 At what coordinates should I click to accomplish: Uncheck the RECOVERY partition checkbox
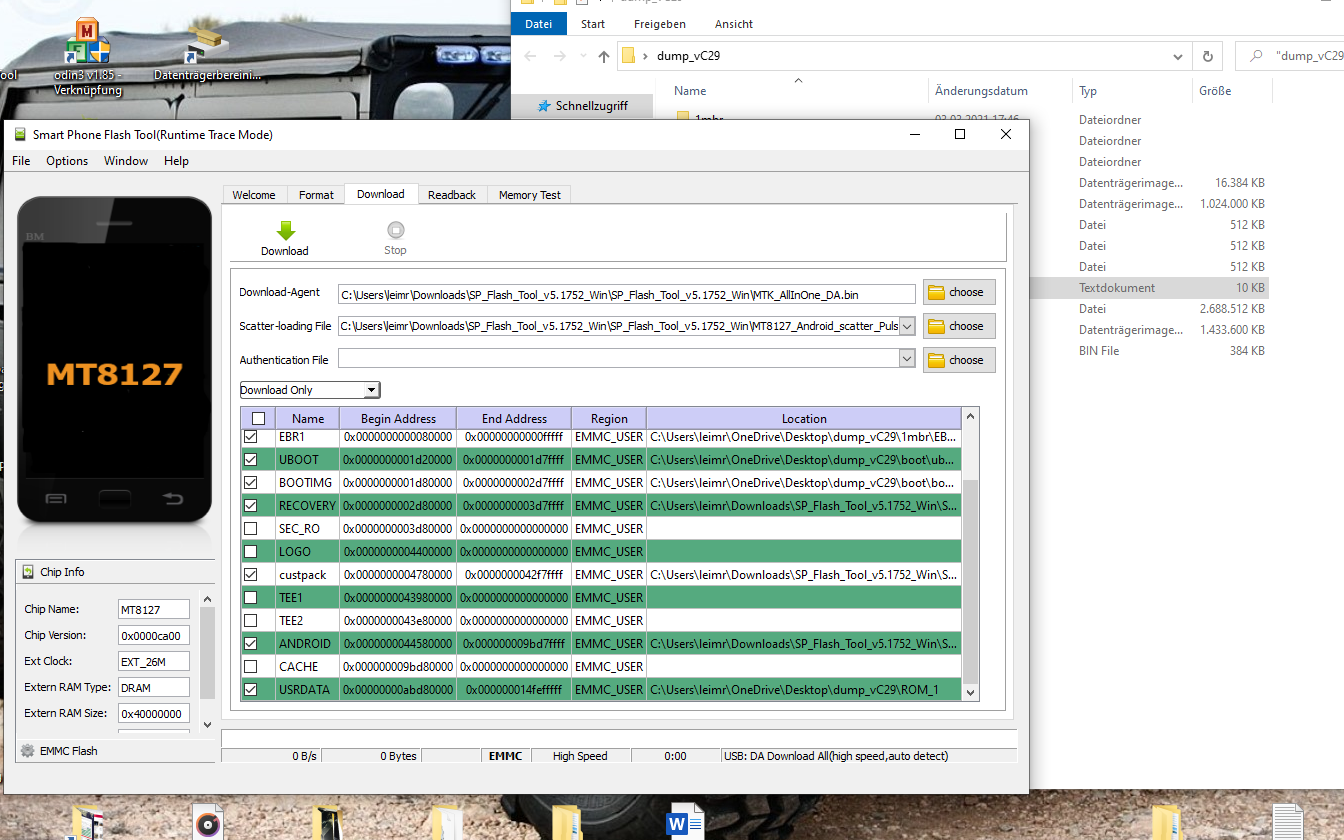251,506
